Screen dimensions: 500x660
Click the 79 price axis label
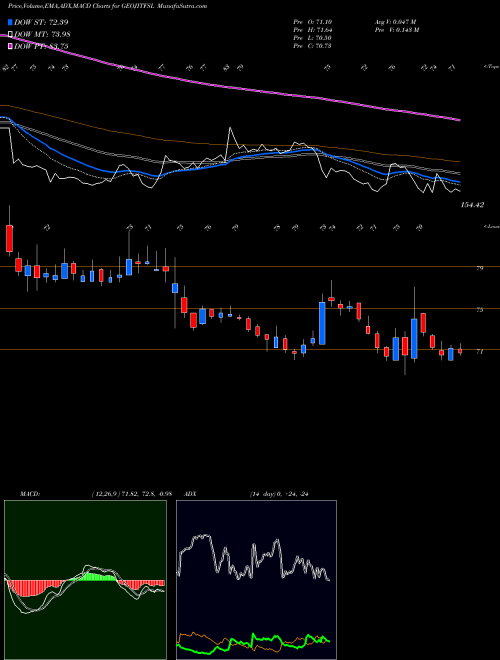point(479,268)
